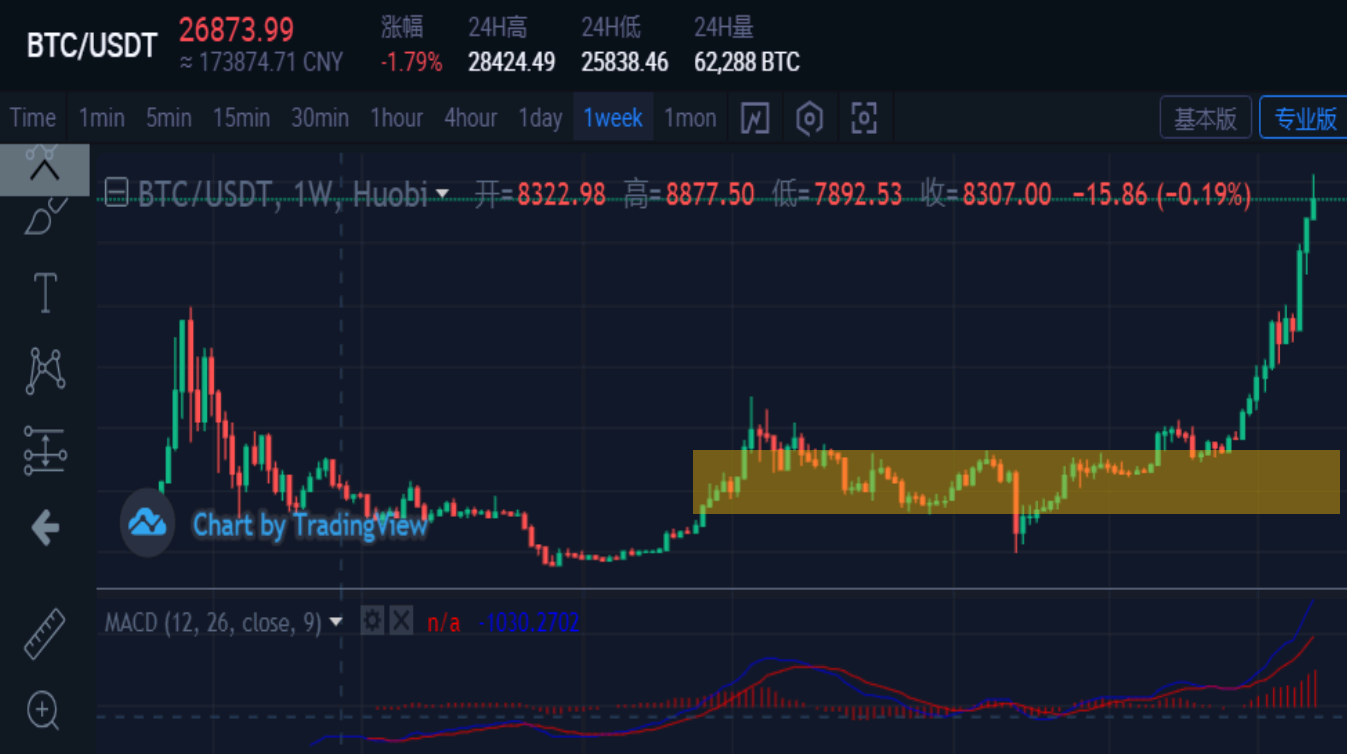
Task: Select the 15min interval
Action: [x=241, y=118]
